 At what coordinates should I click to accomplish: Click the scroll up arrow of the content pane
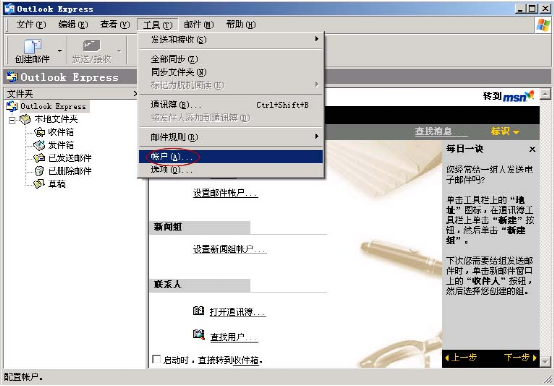click(546, 94)
